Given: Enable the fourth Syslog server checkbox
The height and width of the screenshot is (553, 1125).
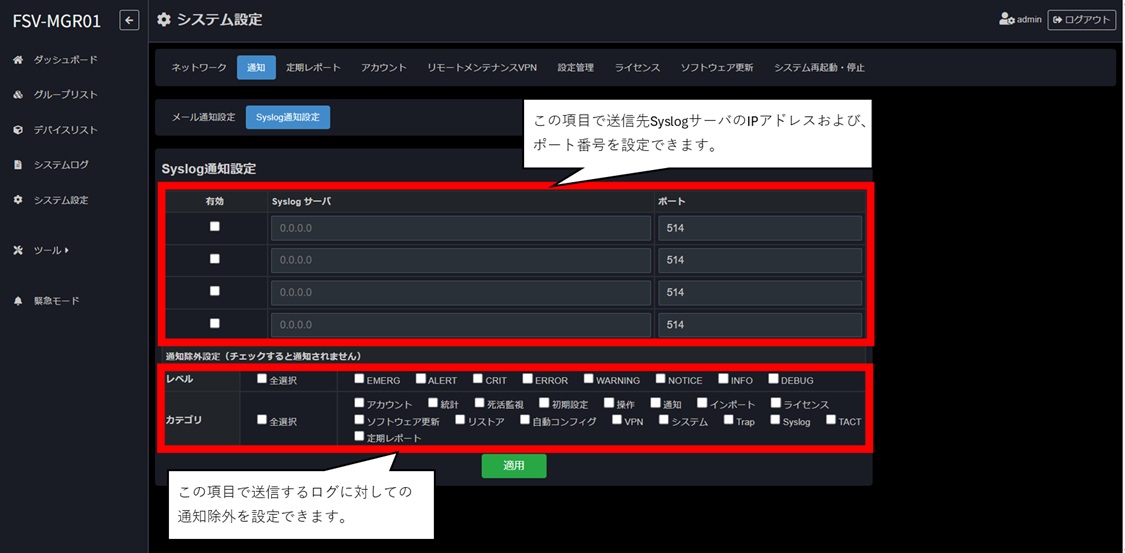Looking at the screenshot, I should click(215, 323).
